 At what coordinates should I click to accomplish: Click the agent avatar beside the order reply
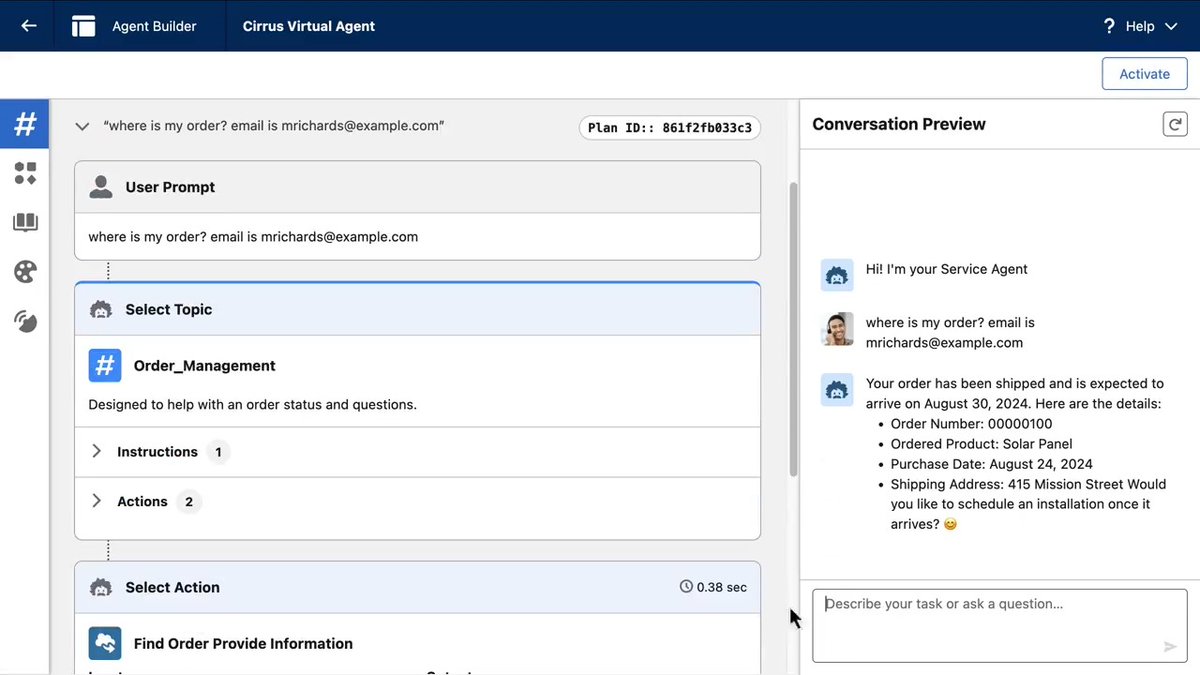coord(837,390)
